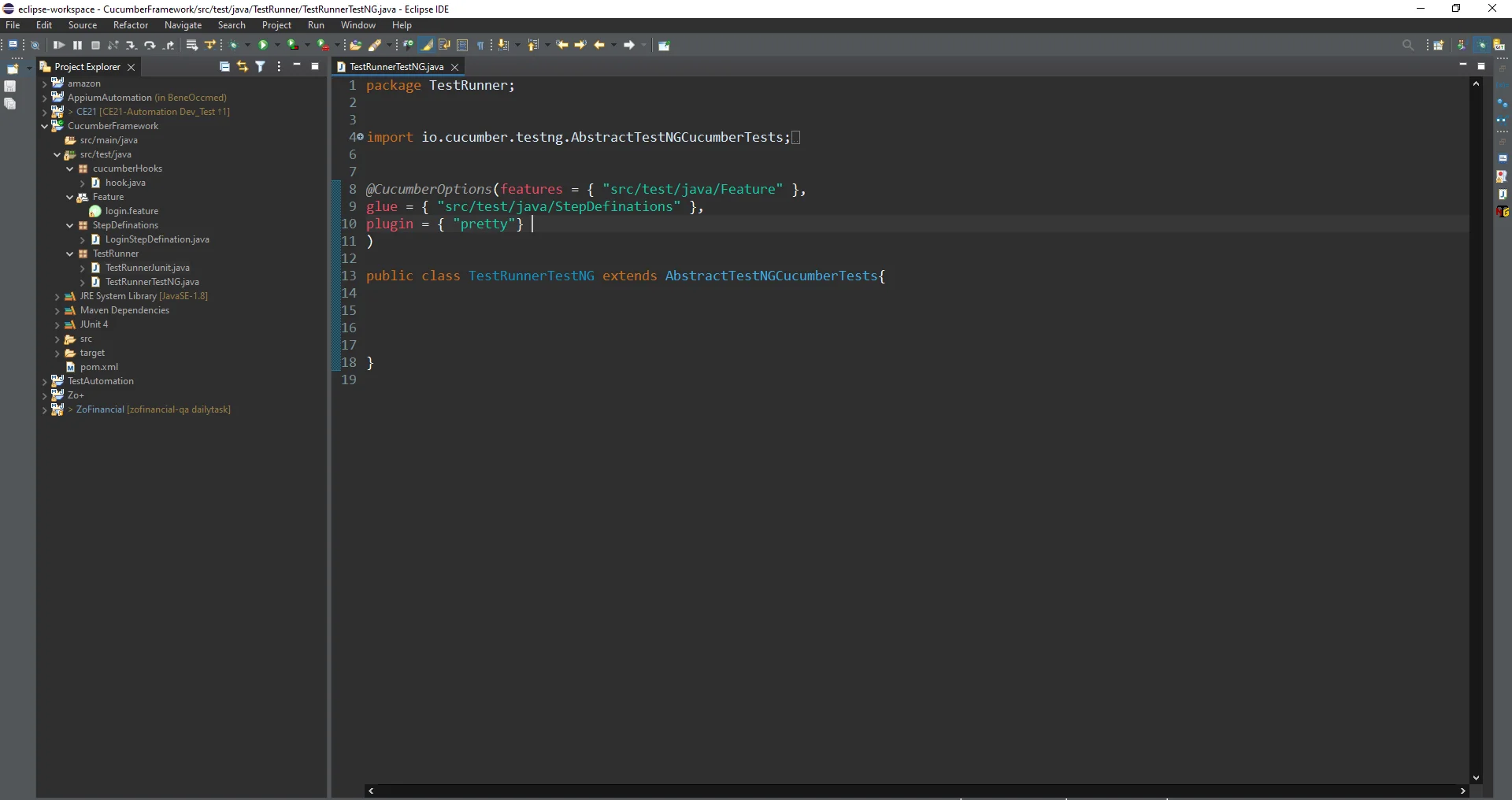
Task: Toggle Show Whitespace Characters
Action: pos(481,45)
